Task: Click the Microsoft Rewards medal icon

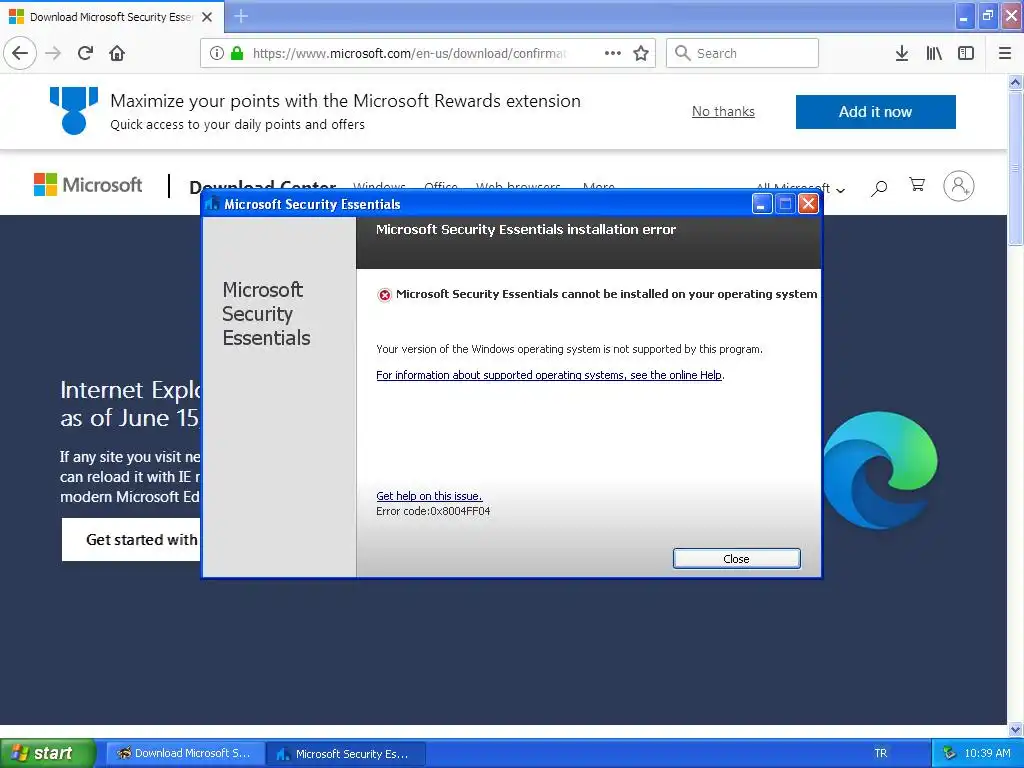Action: [x=74, y=110]
